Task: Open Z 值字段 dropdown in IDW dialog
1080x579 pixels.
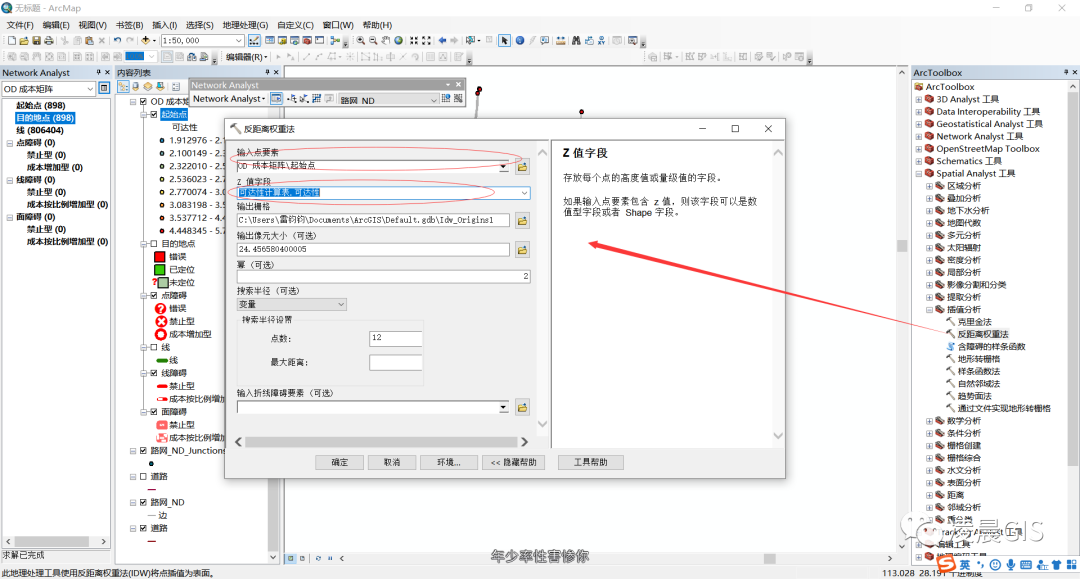Action: 524,193
